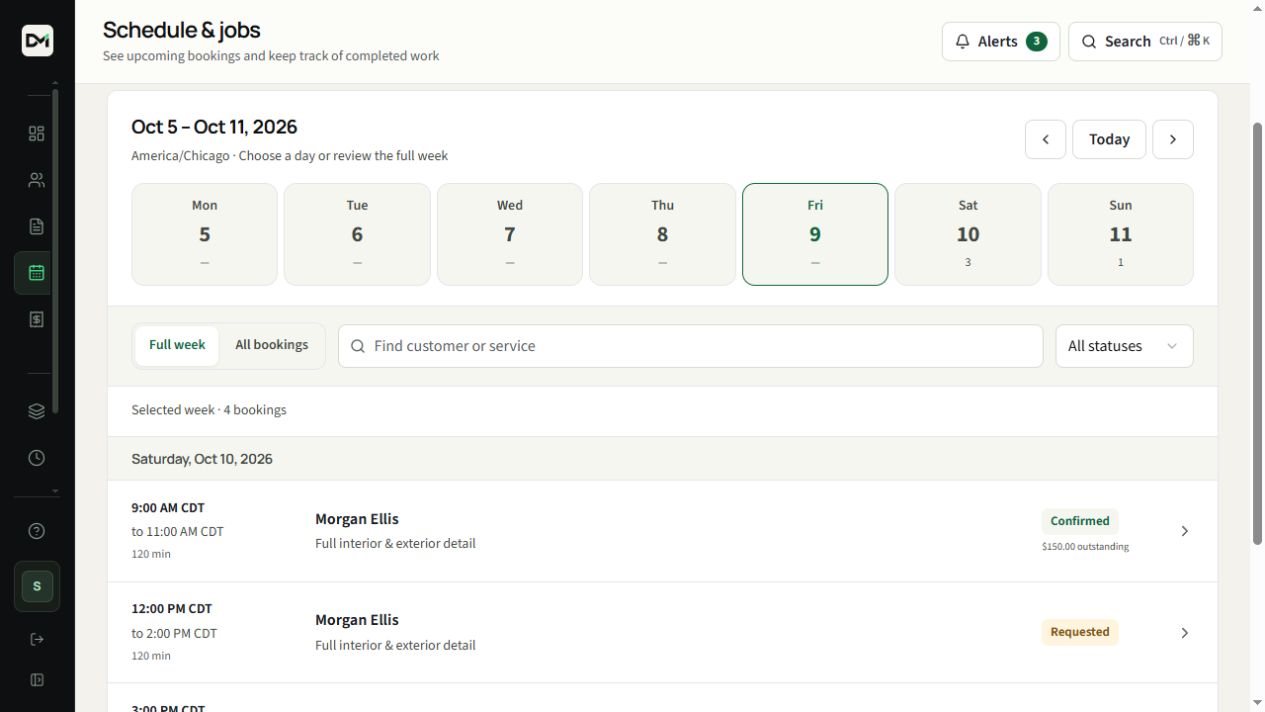Open the customers people icon in sidebar
This screenshot has height=712, width=1265.
37,180
